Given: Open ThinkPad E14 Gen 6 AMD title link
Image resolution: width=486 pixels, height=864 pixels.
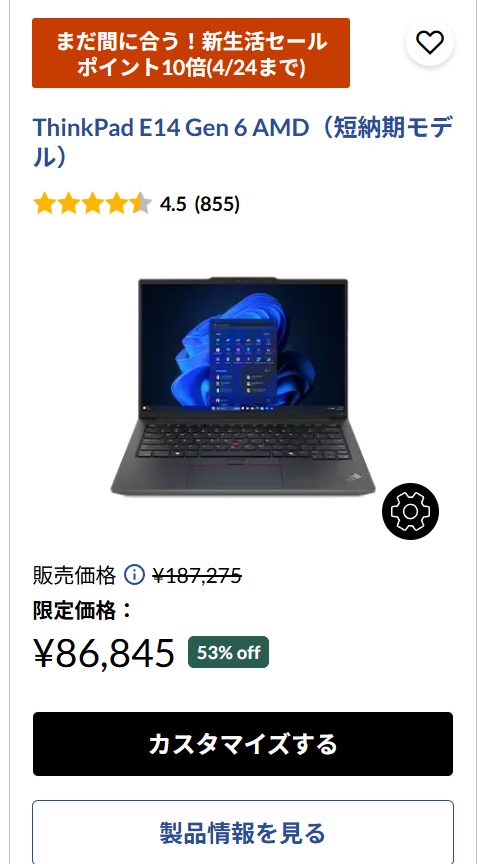Looking at the screenshot, I should 243,142.
